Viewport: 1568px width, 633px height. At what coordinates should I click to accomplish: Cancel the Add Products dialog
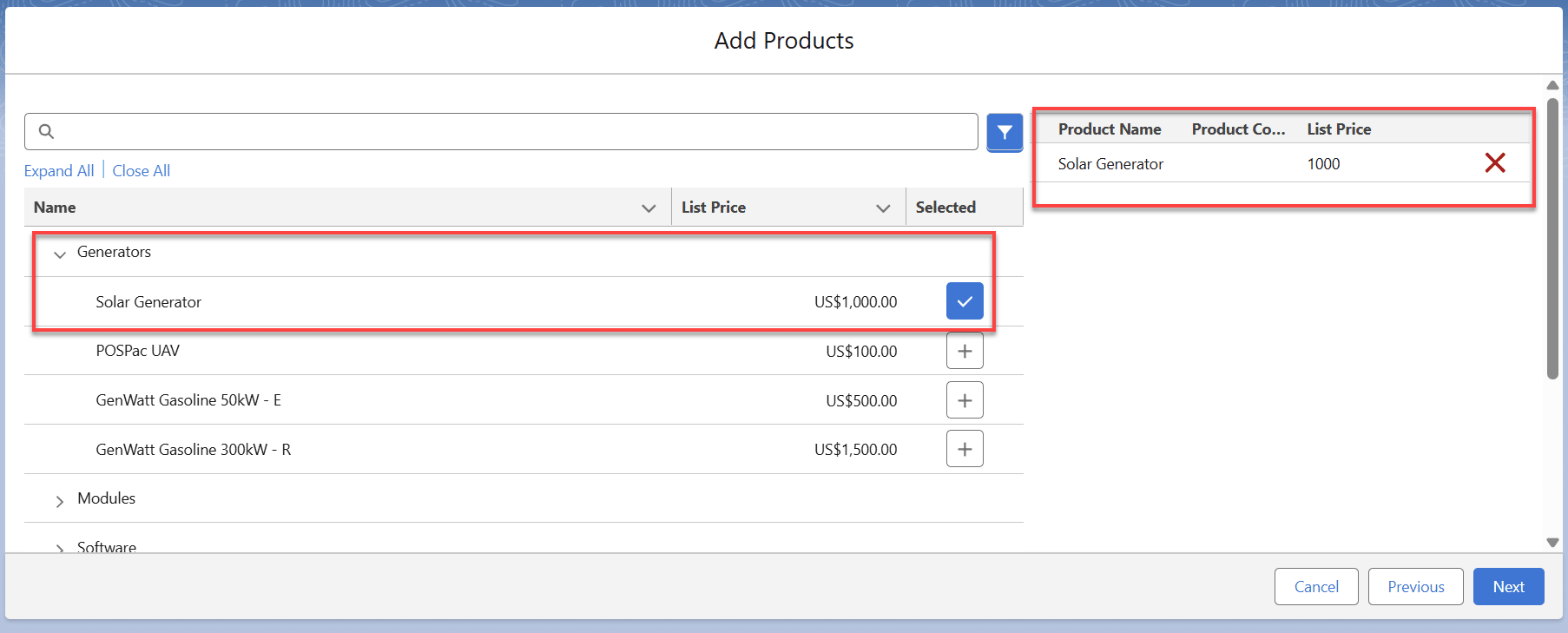(1315, 587)
